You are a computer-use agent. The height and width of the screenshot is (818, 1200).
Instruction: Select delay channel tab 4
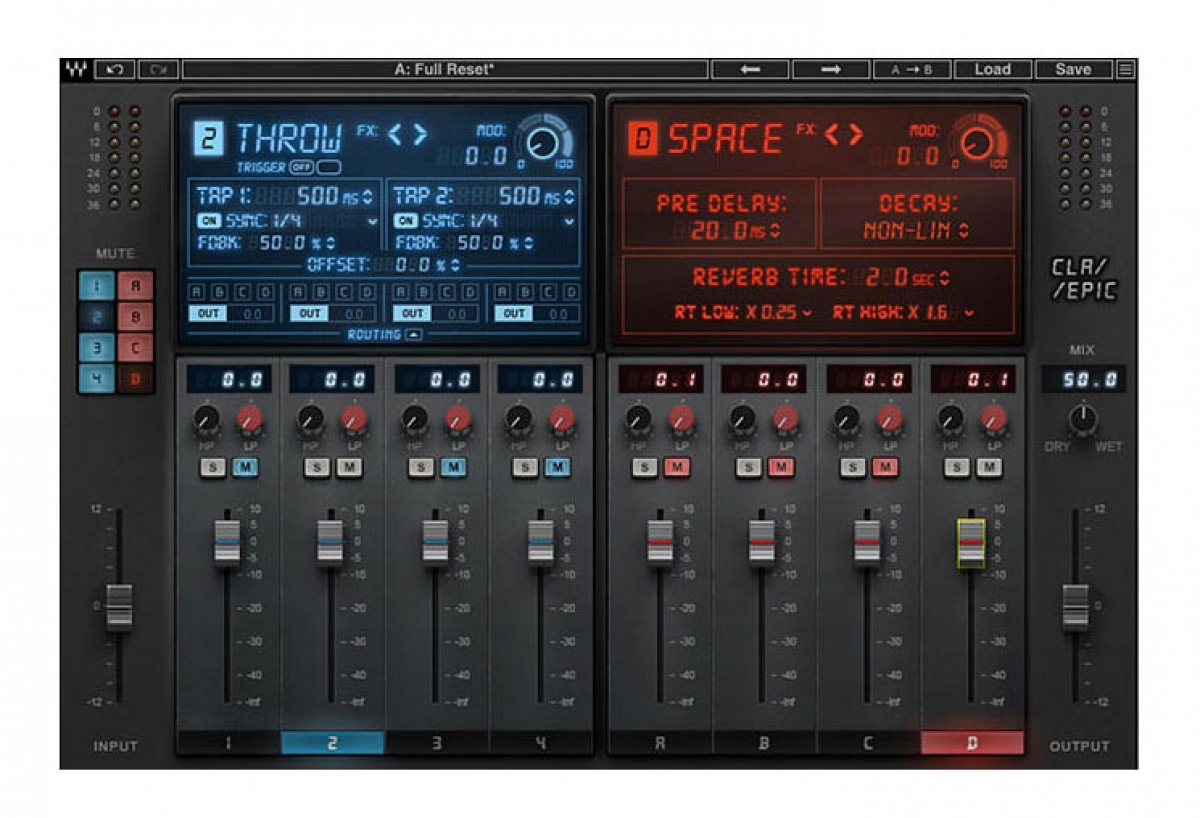[x=541, y=743]
